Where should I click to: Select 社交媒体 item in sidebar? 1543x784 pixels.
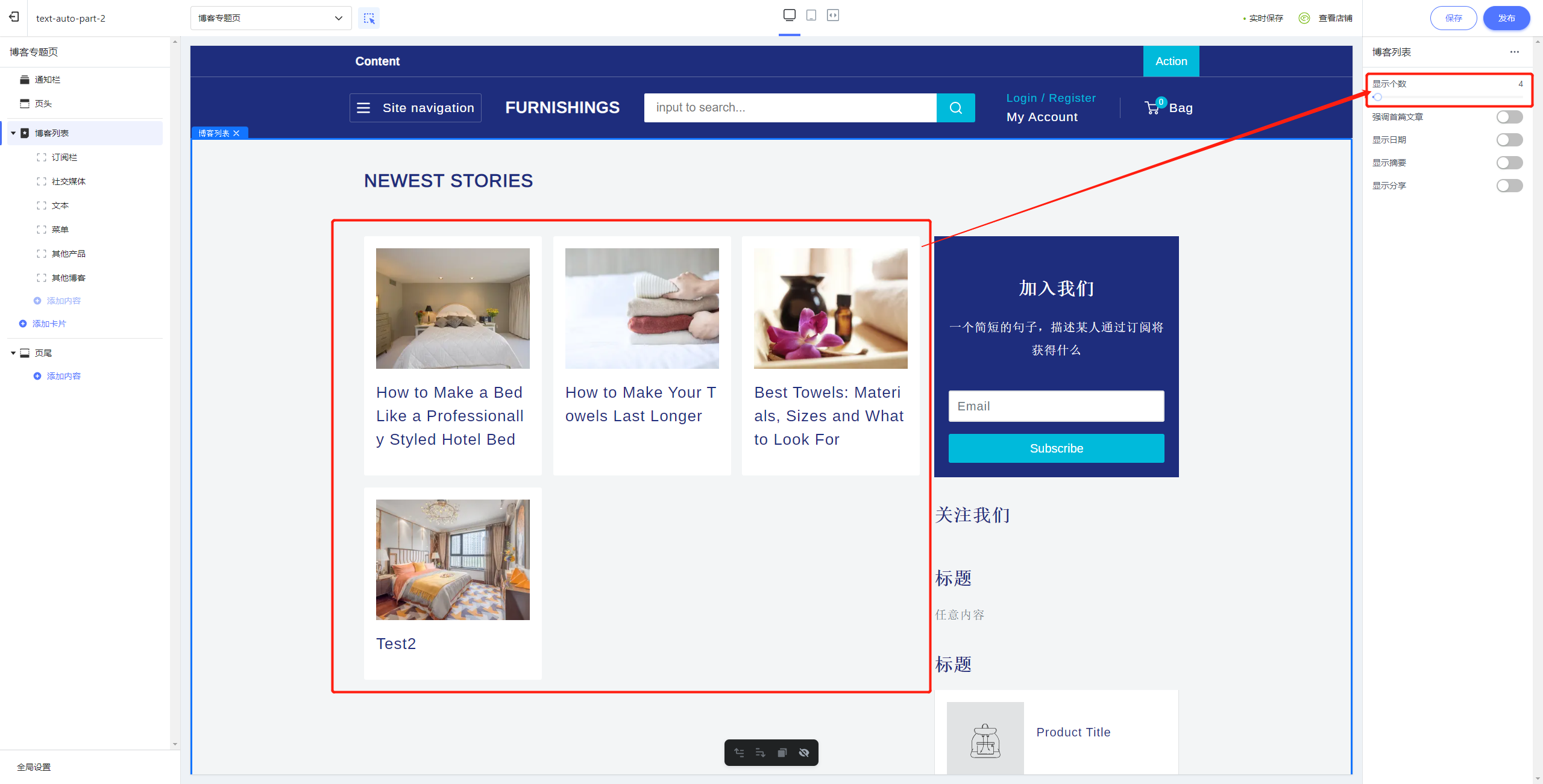(x=68, y=181)
